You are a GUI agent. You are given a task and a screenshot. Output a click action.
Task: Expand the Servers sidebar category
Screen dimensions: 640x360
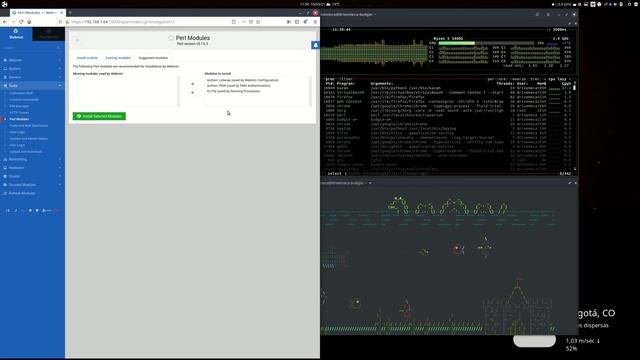pos(32,77)
